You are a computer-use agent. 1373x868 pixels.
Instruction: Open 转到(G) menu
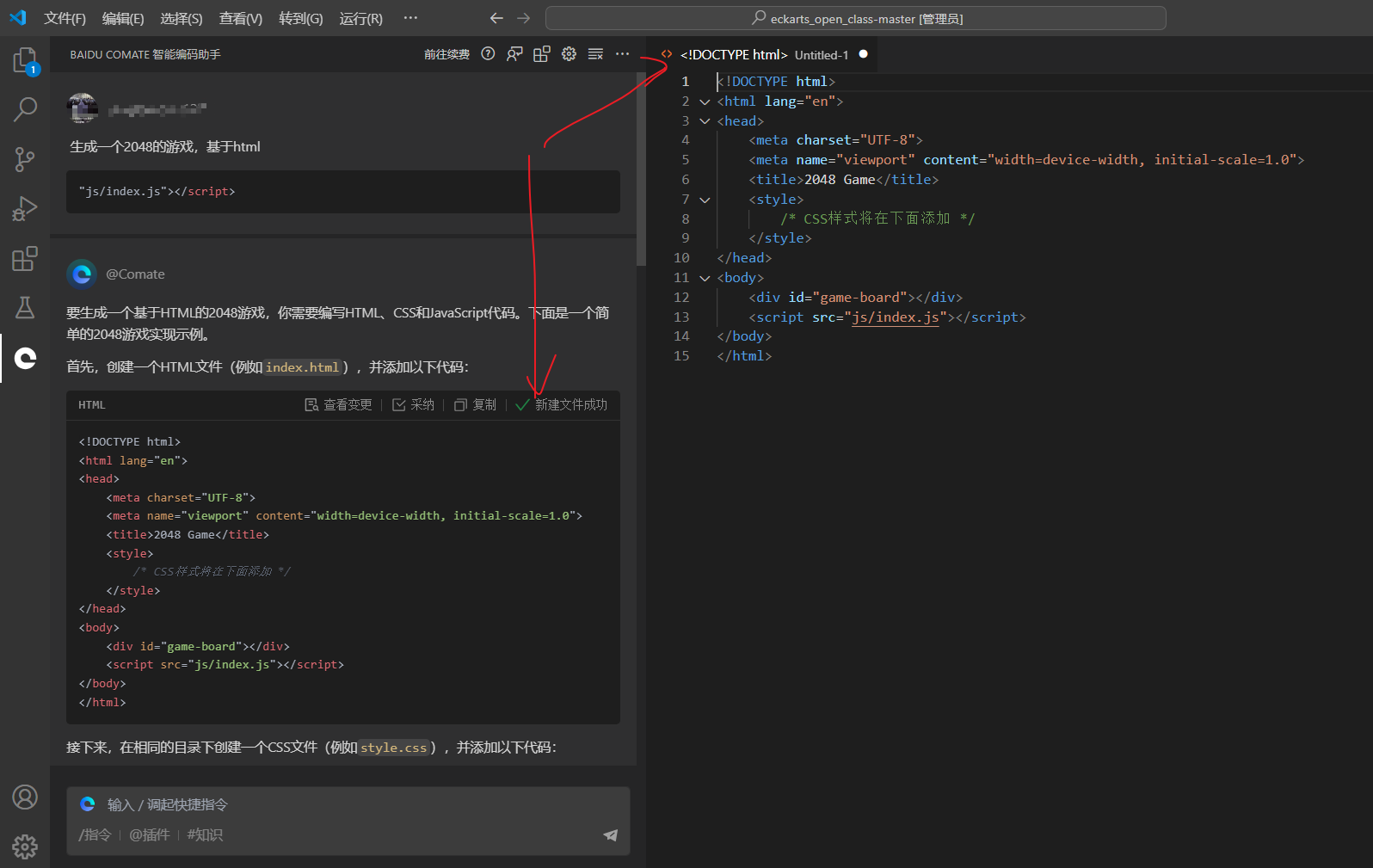coord(301,18)
